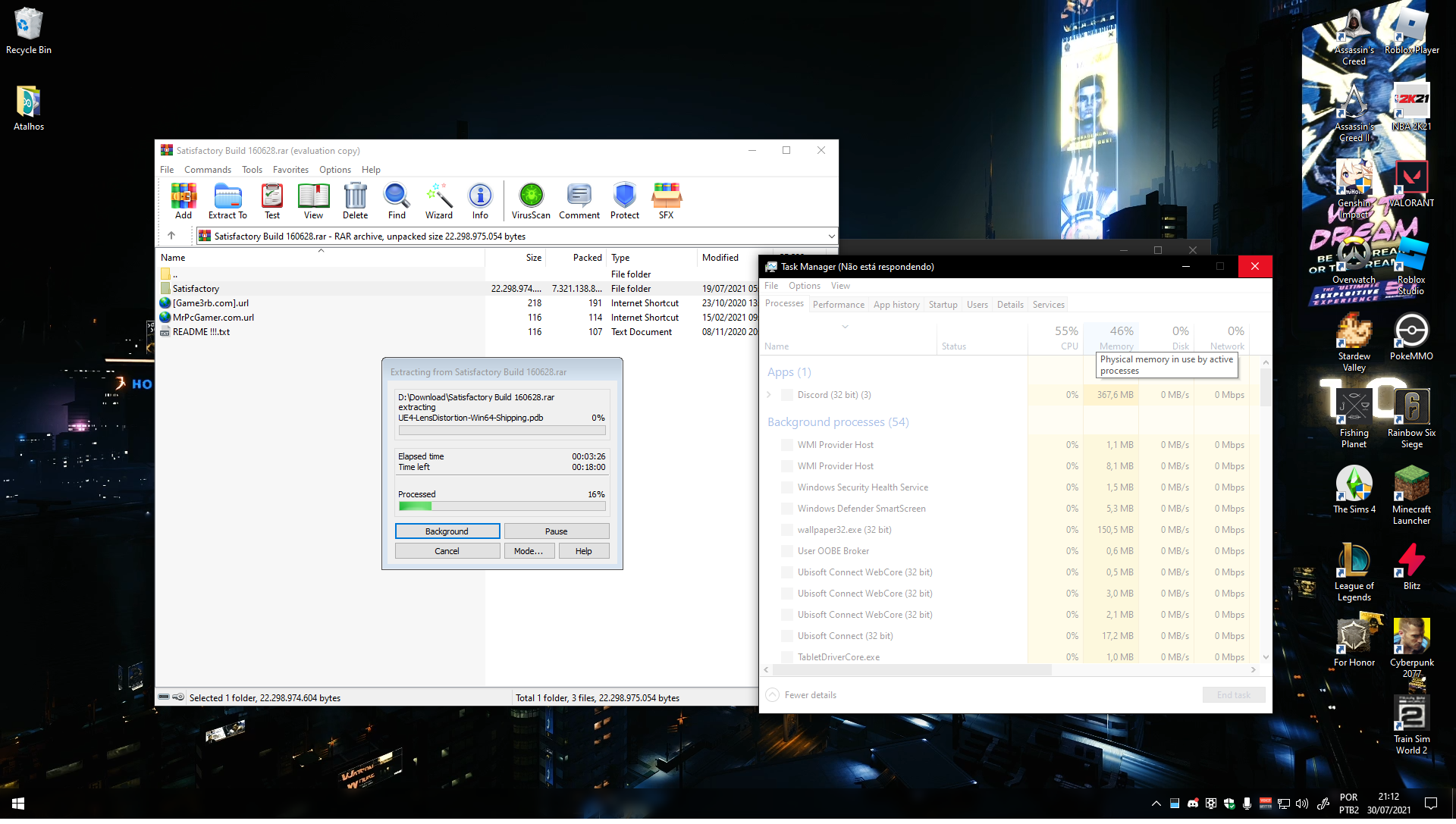Sort by the CPU column header
The height and width of the screenshot is (824, 1456).
coord(1056,338)
